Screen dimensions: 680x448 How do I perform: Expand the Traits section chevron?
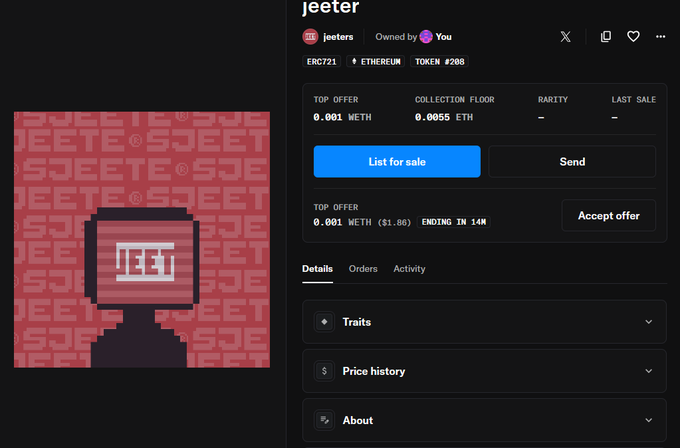[x=649, y=322]
